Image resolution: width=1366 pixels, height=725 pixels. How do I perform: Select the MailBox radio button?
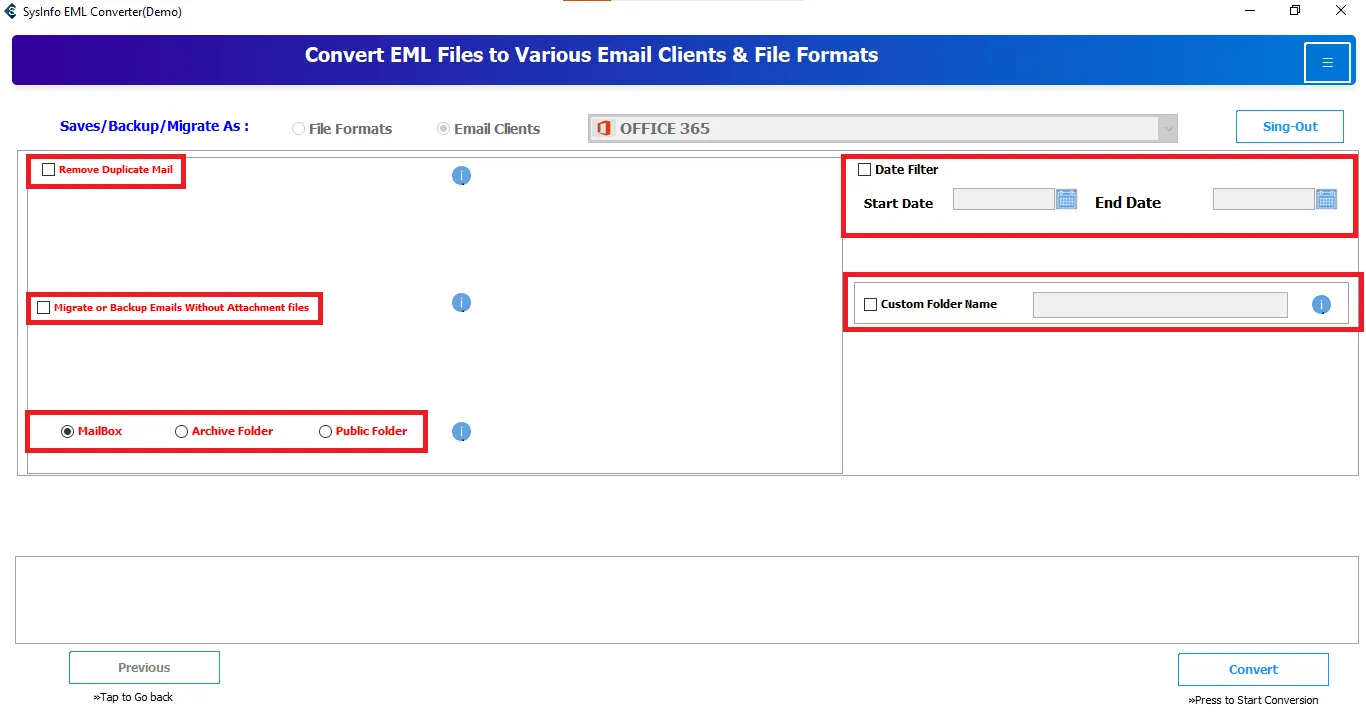coord(67,432)
